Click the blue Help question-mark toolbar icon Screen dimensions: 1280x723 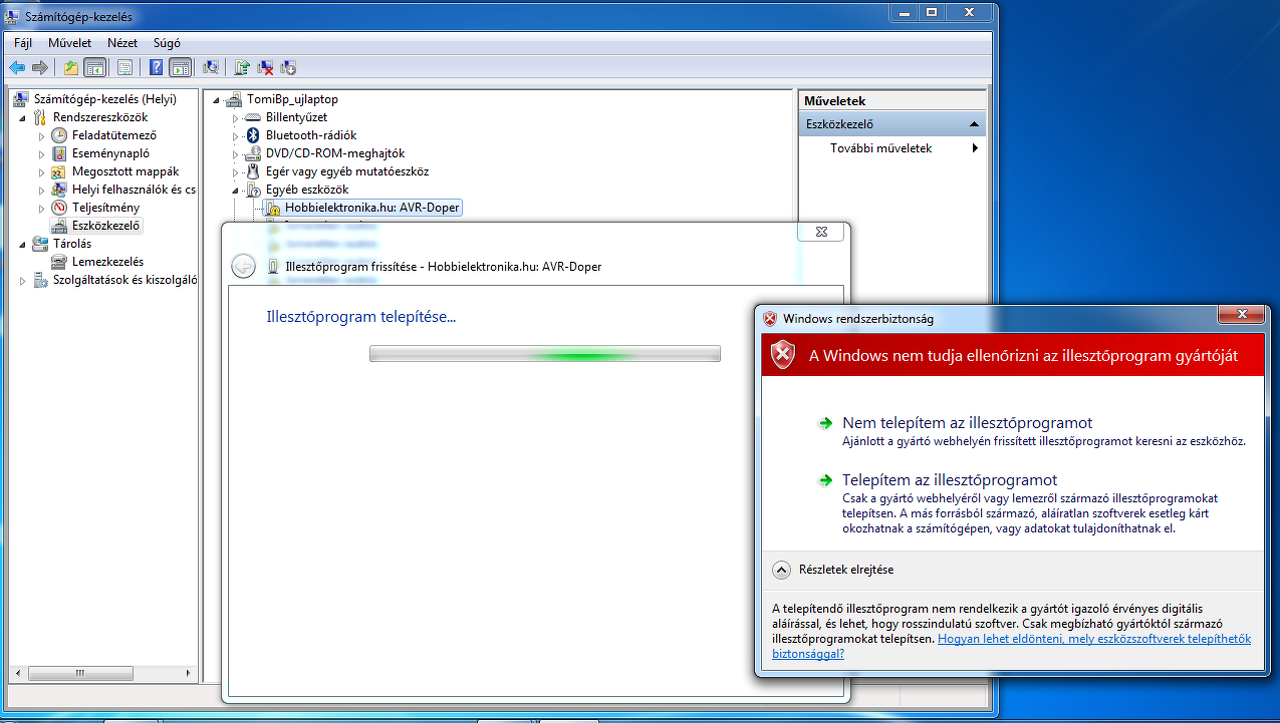[156, 68]
